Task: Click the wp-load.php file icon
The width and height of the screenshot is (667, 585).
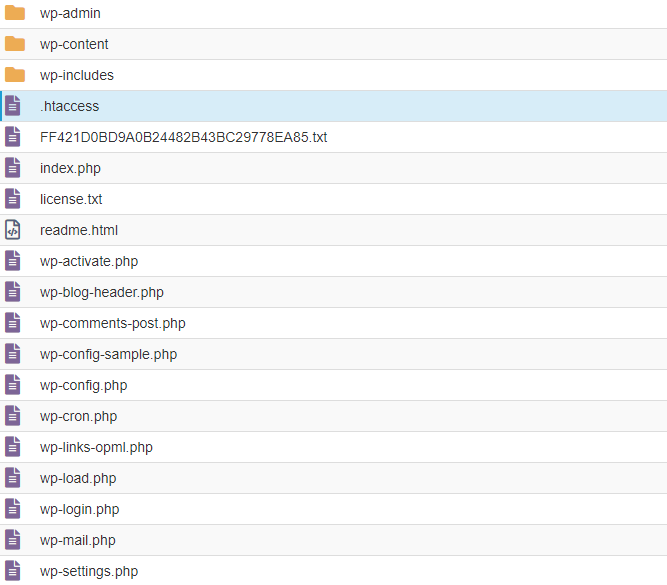Action: click(13, 478)
